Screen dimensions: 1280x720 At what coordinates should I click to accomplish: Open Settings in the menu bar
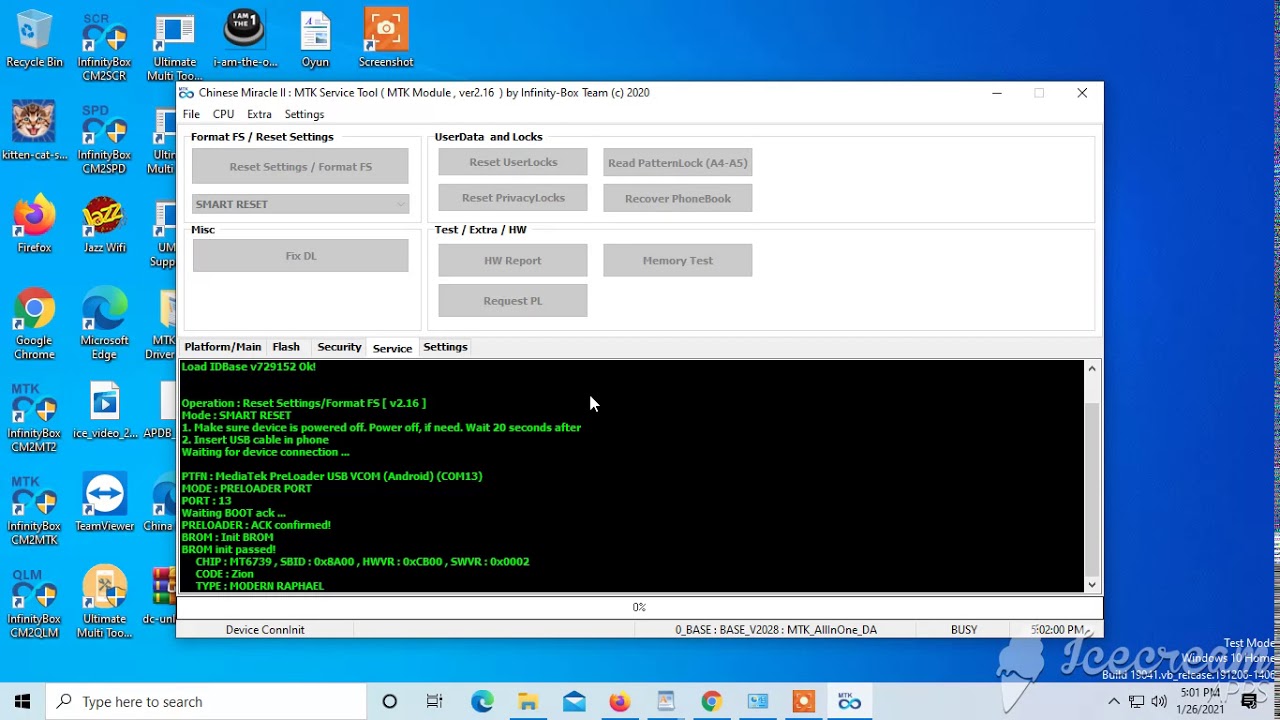(304, 114)
